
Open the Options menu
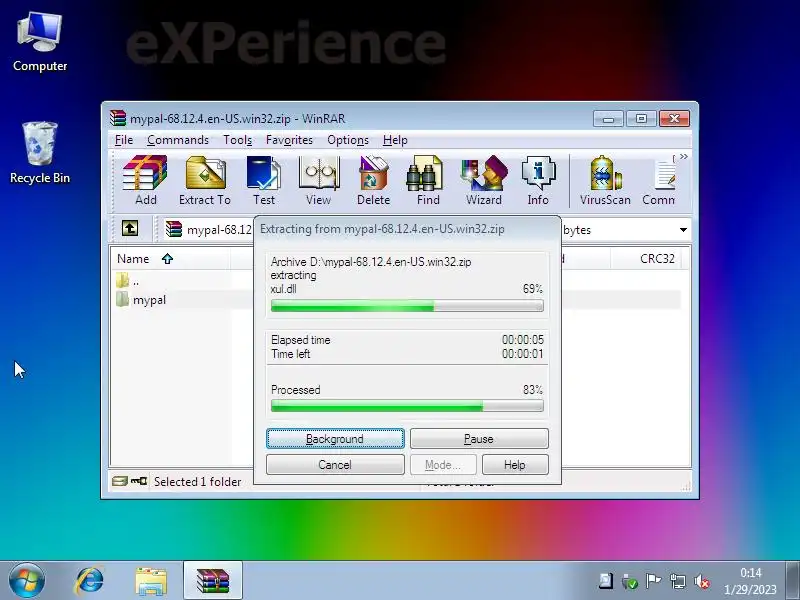[x=348, y=140]
